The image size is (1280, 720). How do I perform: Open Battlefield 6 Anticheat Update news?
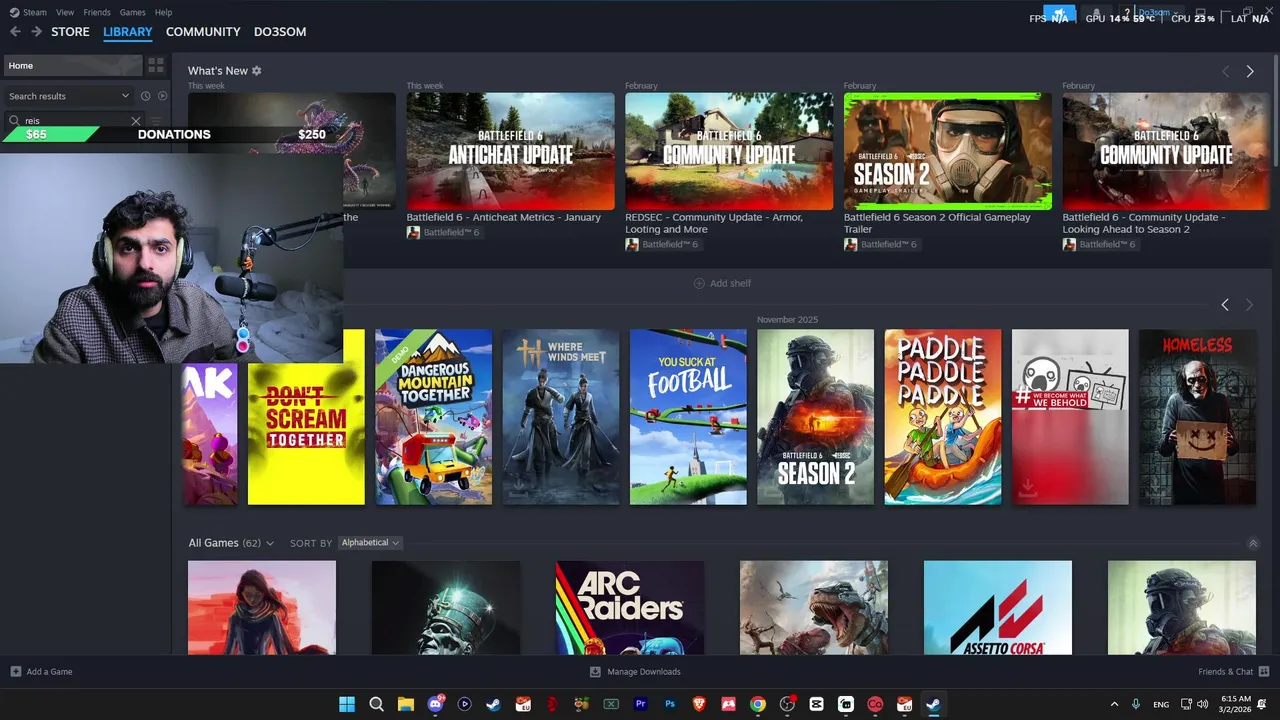pyautogui.click(x=510, y=151)
